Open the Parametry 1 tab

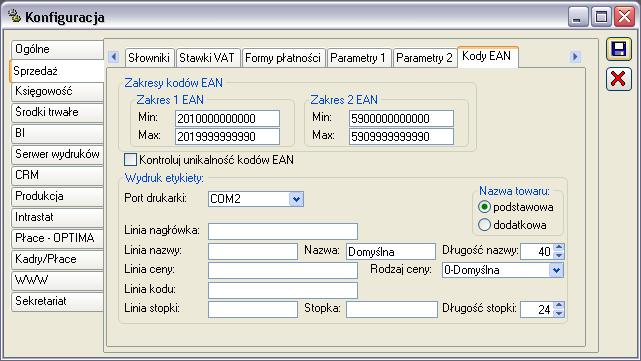358,58
